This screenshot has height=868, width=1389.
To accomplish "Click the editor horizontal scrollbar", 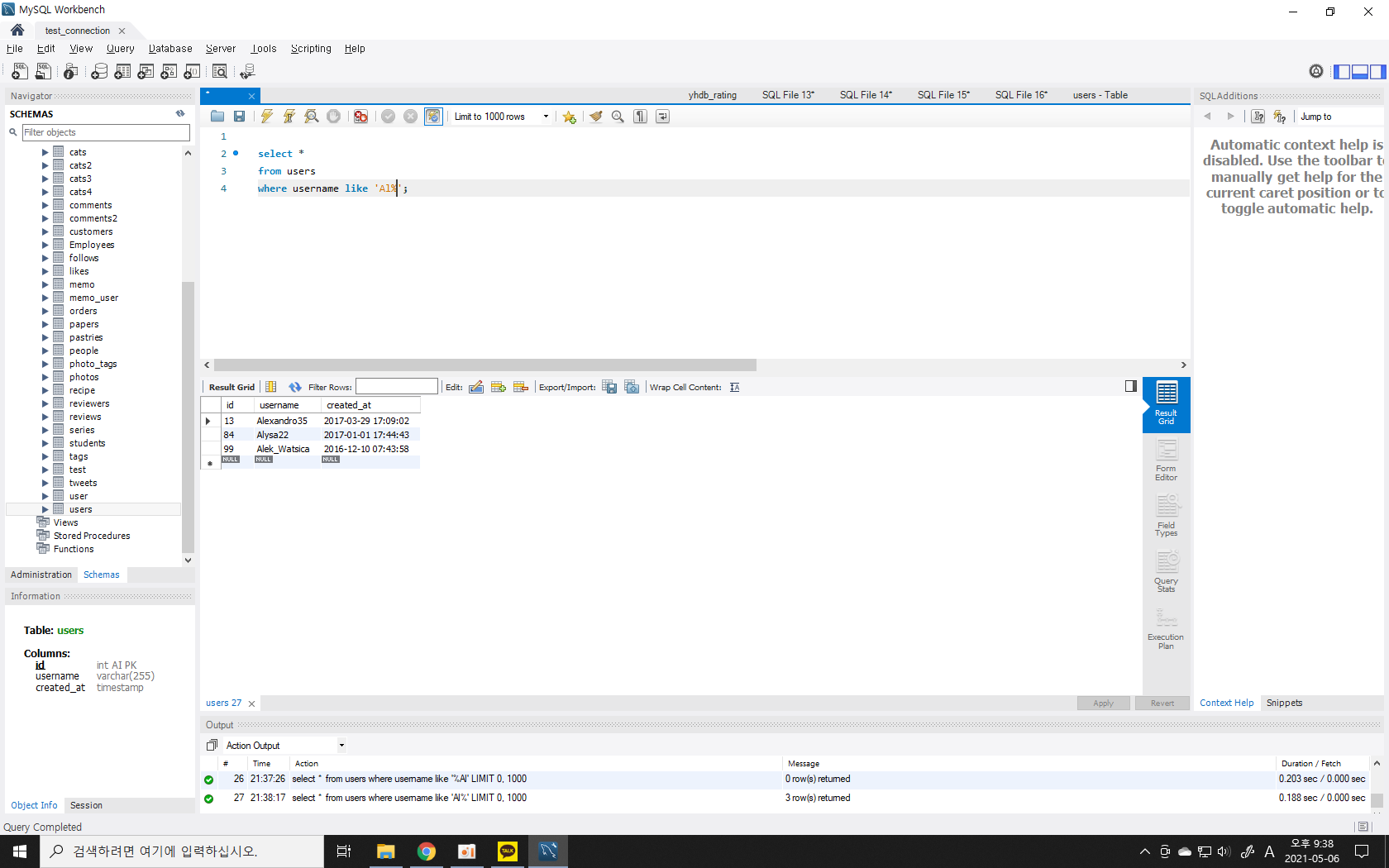I will click(x=484, y=365).
